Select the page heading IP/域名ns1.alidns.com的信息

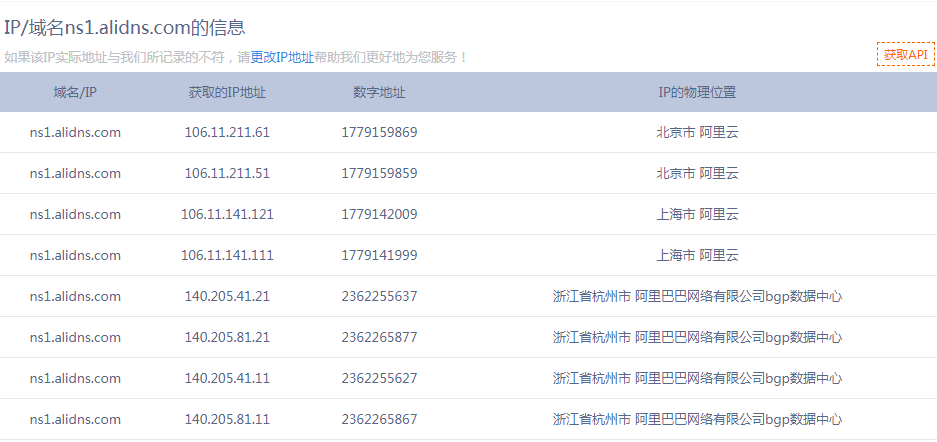pos(124,27)
